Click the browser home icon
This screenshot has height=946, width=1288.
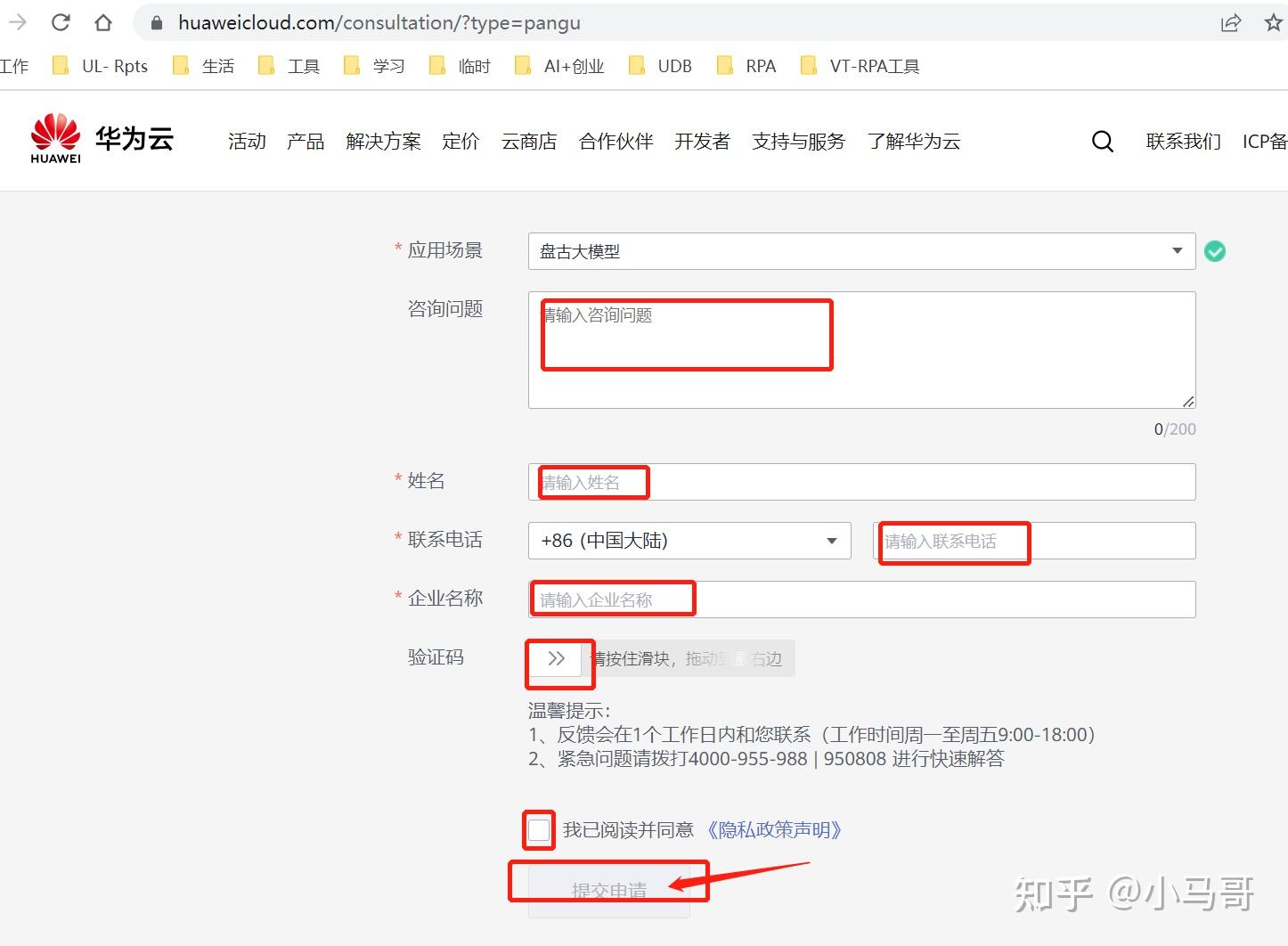[102, 22]
